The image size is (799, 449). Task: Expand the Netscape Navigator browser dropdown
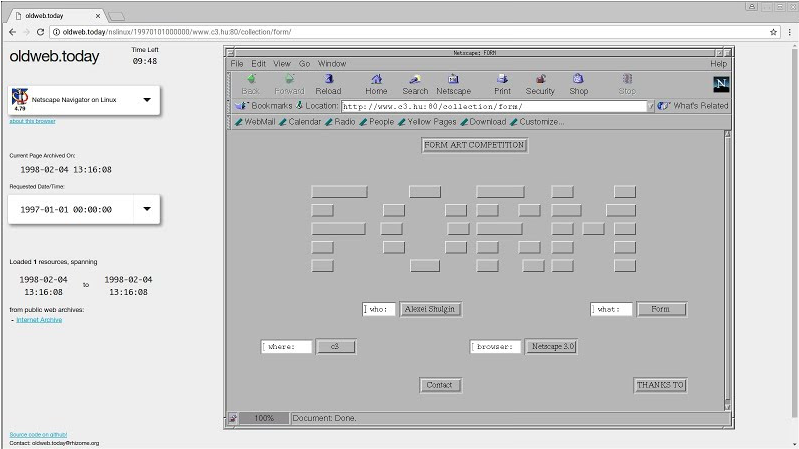point(147,100)
